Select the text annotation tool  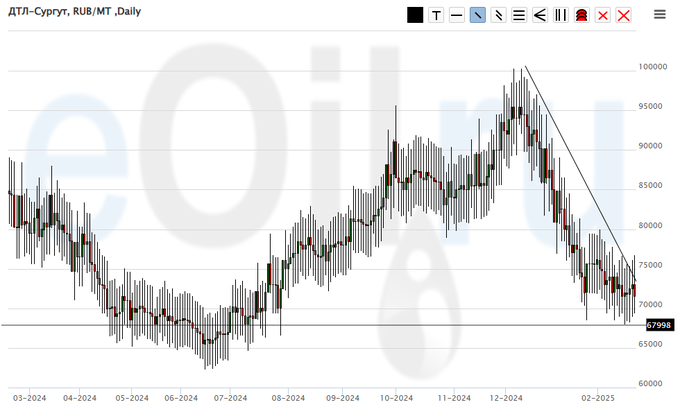tap(437, 15)
